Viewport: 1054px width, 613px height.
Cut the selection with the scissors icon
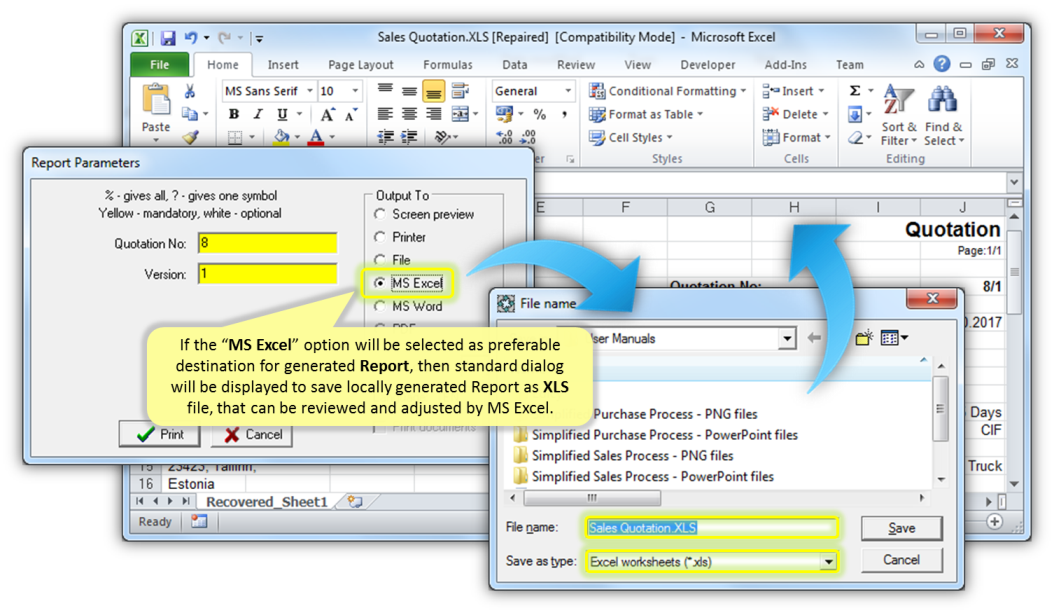(x=190, y=91)
